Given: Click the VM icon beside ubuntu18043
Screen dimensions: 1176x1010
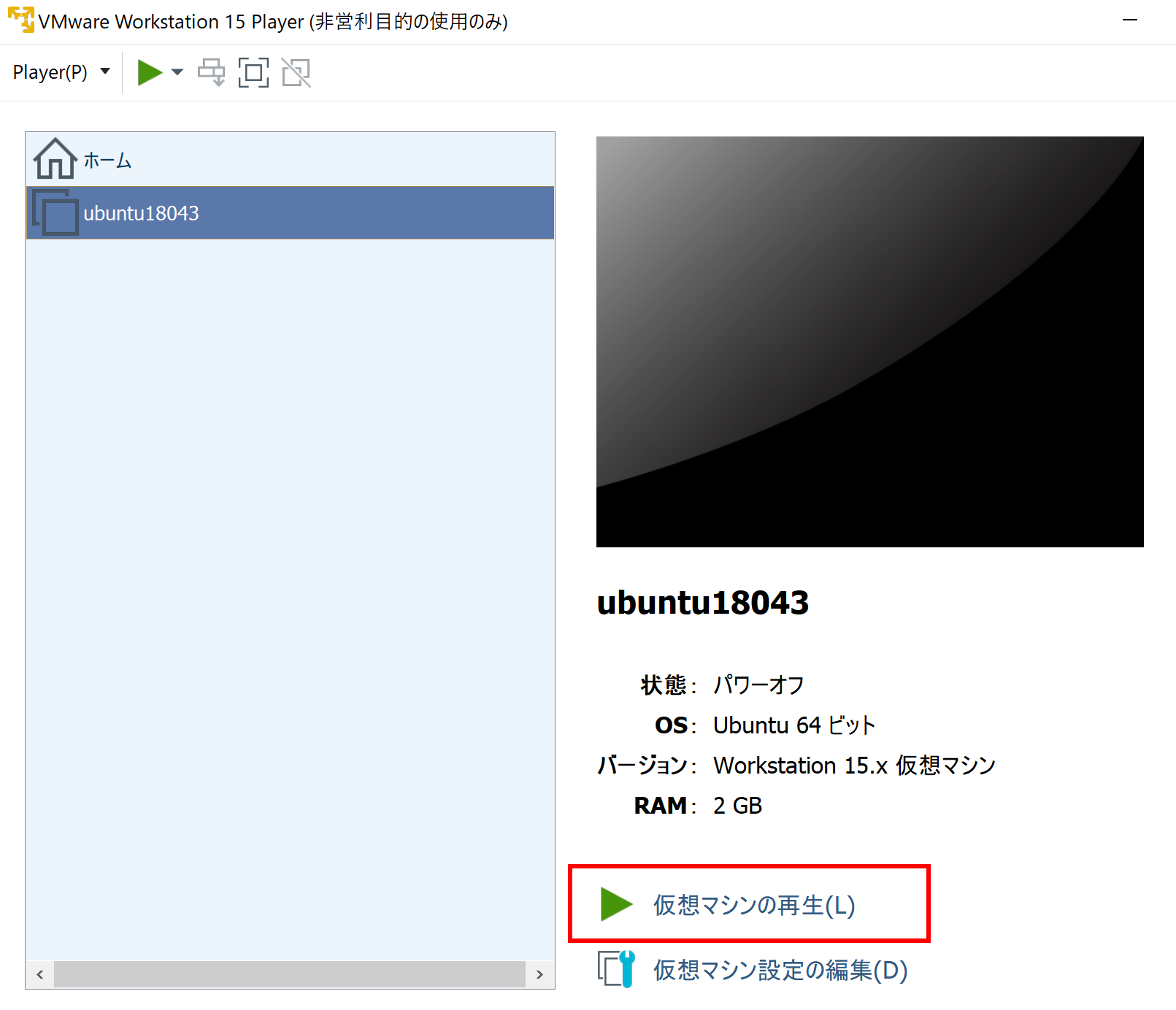Looking at the screenshot, I should coord(55,213).
